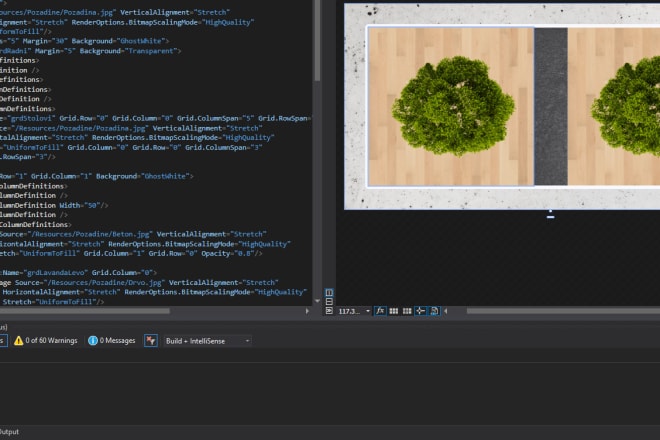Toggle the fx effects button
The image size is (660, 440).
pyautogui.click(x=380, y=311)
